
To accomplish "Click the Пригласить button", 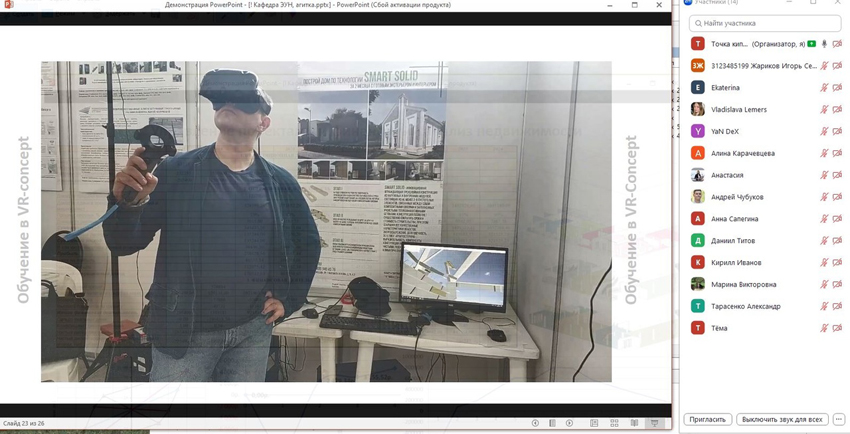I will pos(707,419).
